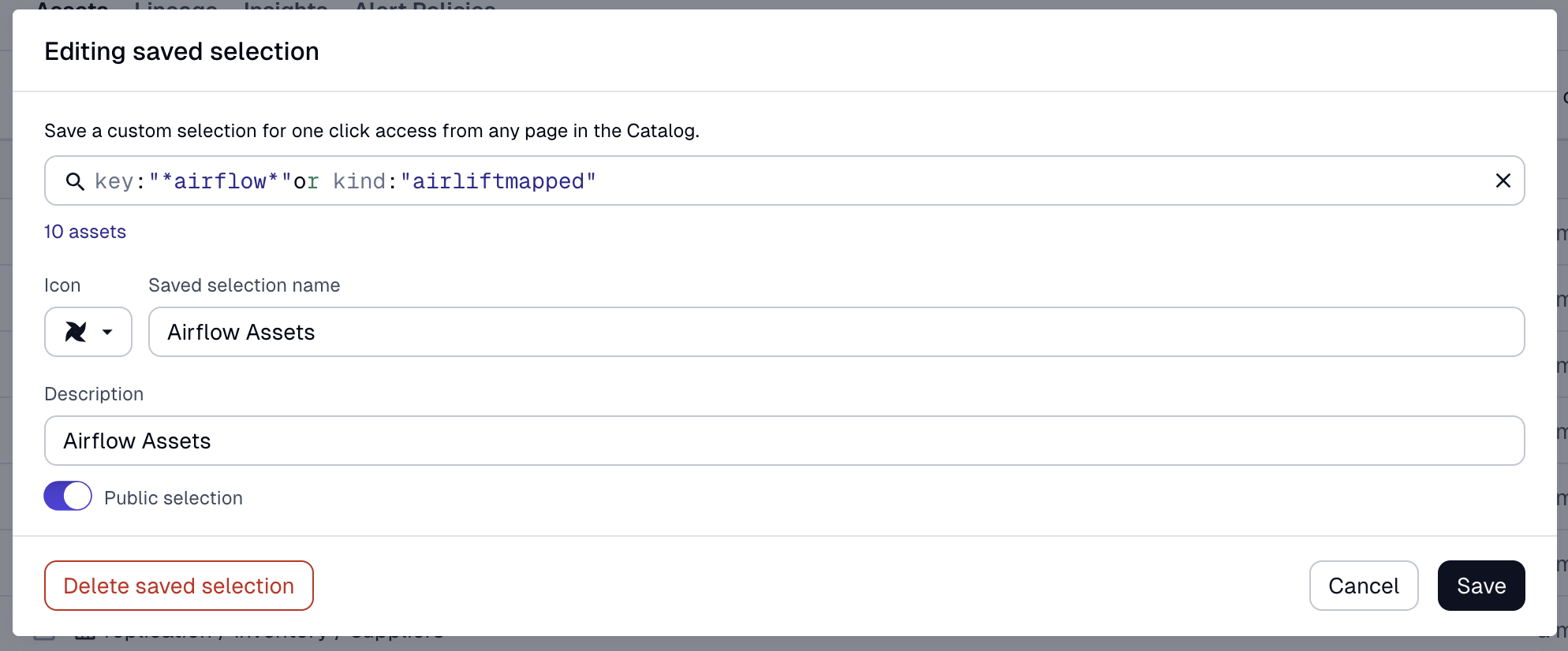The width and height of the screenshot is (1568, 651).
Task: Open the "10 assets" link
Action: 85,232
